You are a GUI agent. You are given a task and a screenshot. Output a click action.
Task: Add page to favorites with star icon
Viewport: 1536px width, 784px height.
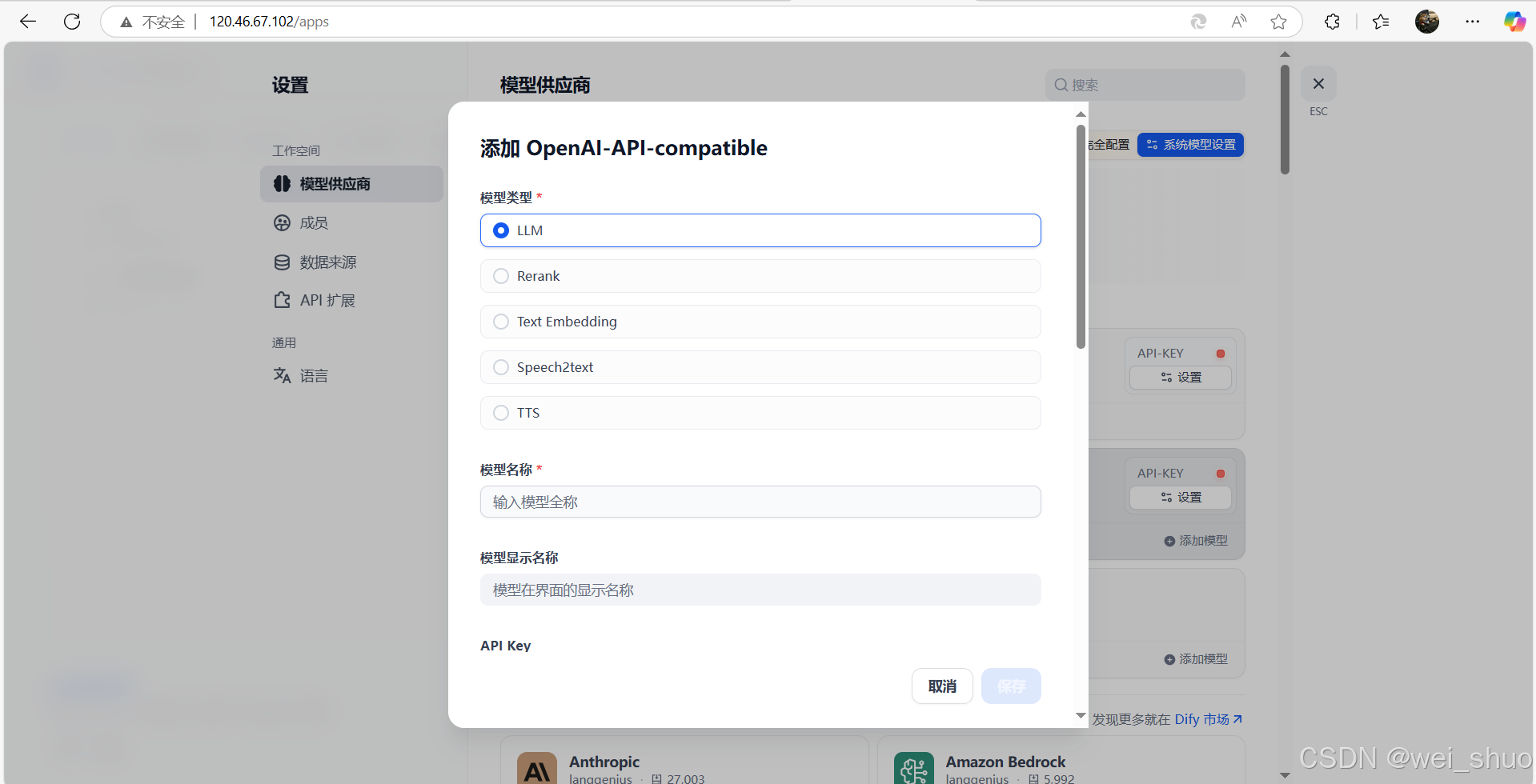[x=1278, y=22]
